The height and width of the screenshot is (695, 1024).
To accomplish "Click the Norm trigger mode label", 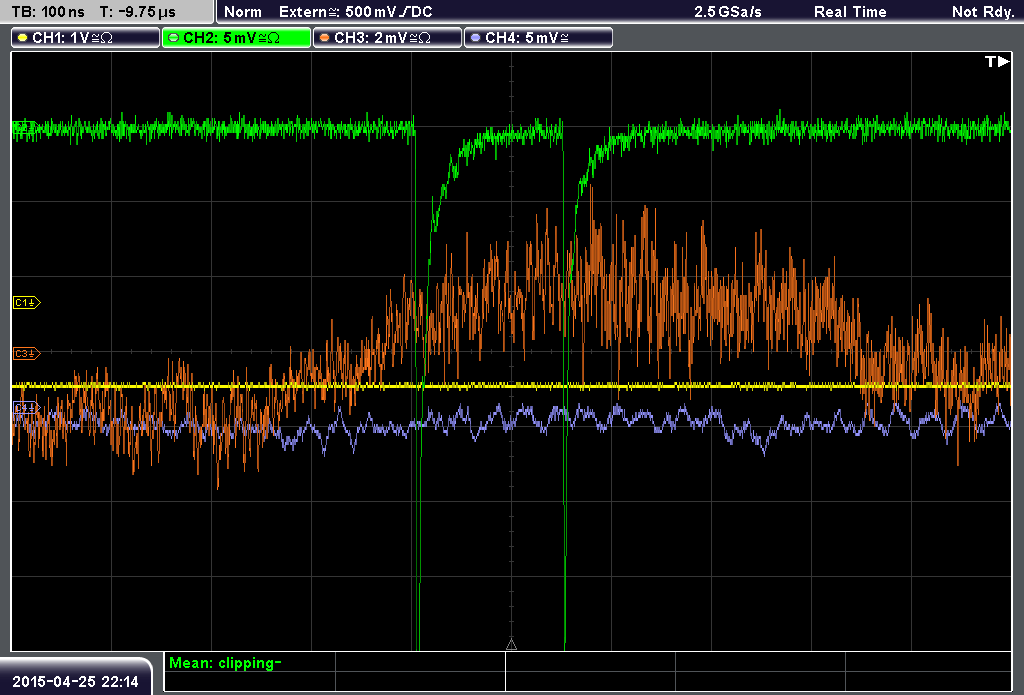I will [x=243, y=12].
